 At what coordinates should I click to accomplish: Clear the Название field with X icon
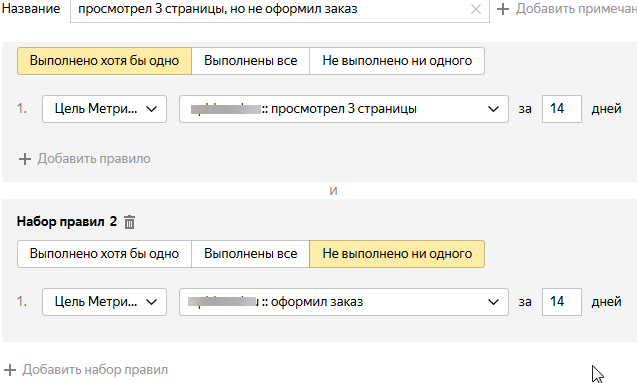click(x=476, y=9)
